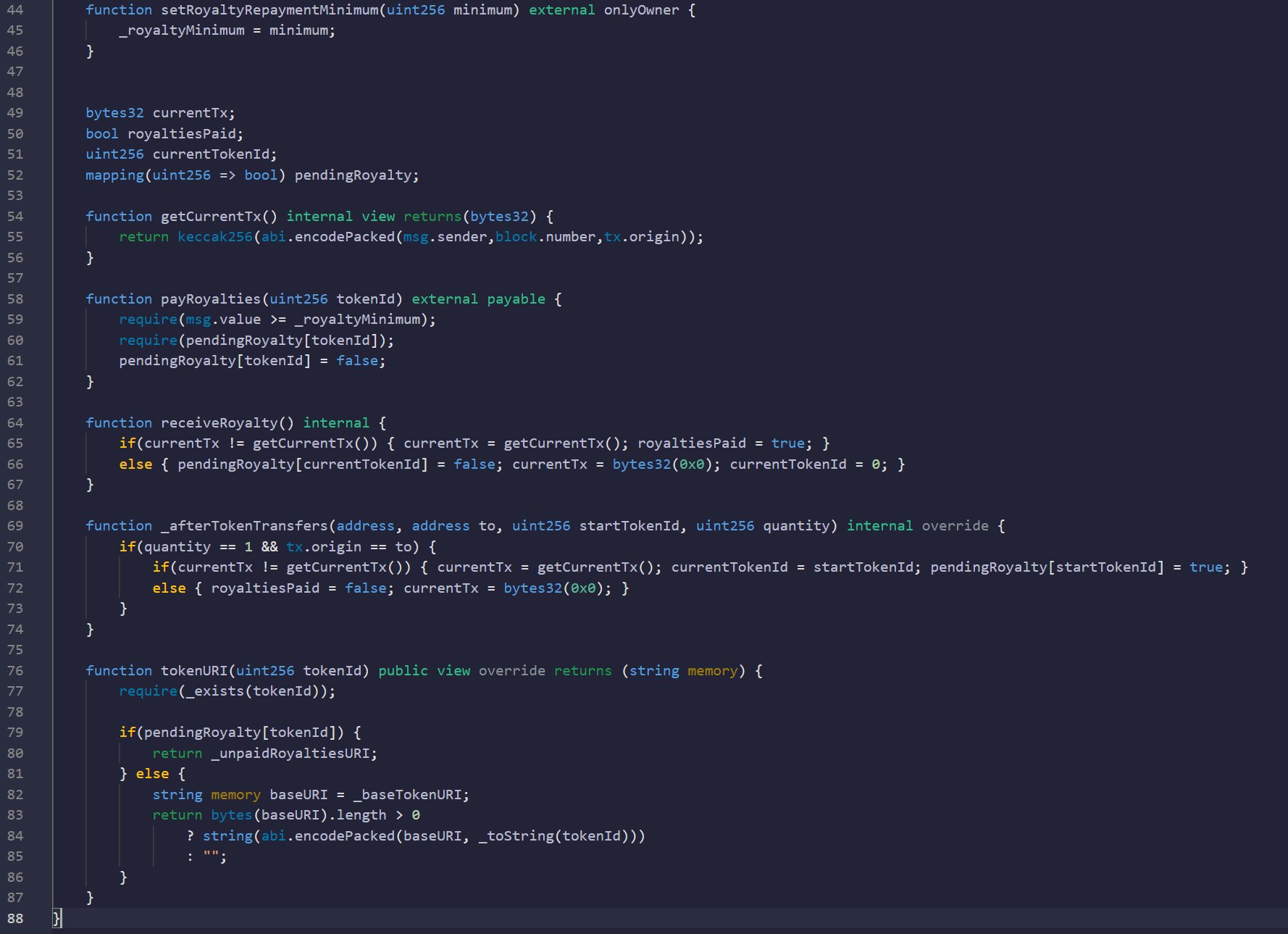This screenshot has width=1288, height=934.
Task: Click line number 58 in the gutter
Action: [16, 299]
